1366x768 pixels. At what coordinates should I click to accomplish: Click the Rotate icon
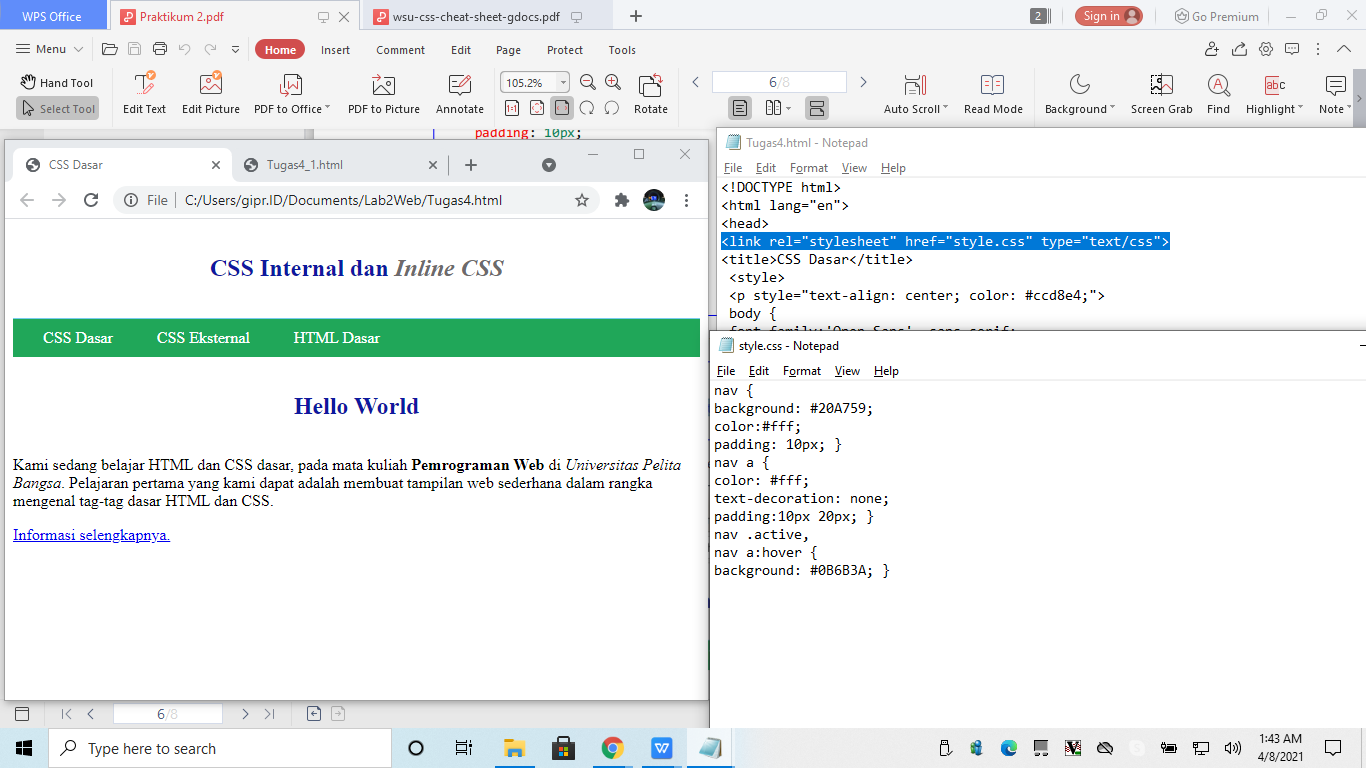(651, 92)
